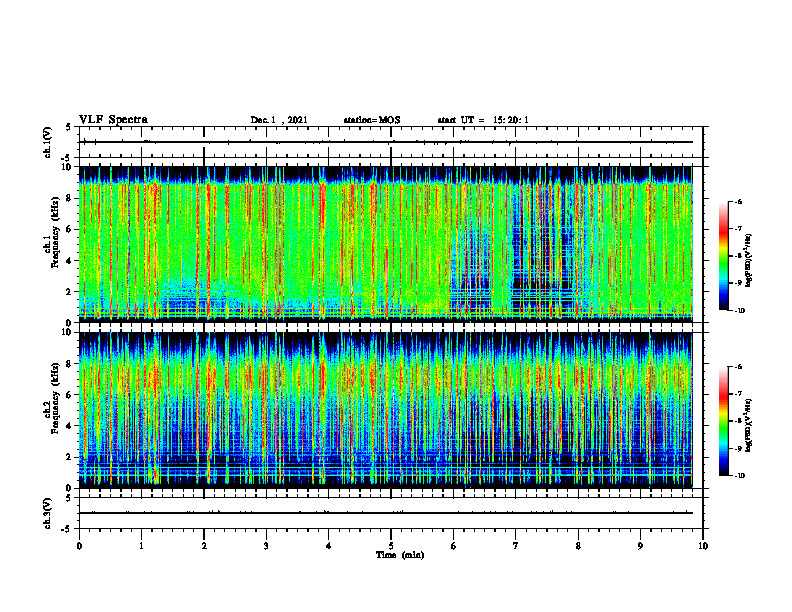Click the ch.1 spectrogram panel

[x=386, y=244]
